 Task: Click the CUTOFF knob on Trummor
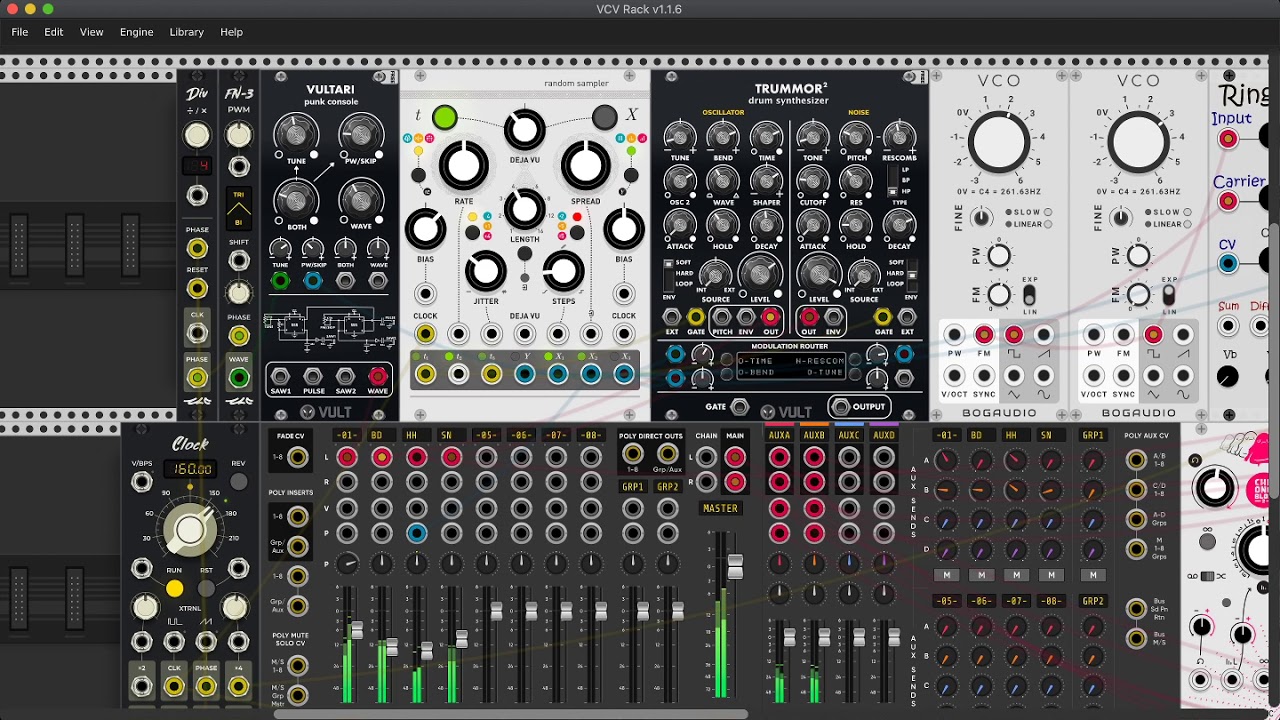click(x=813, y=181)
